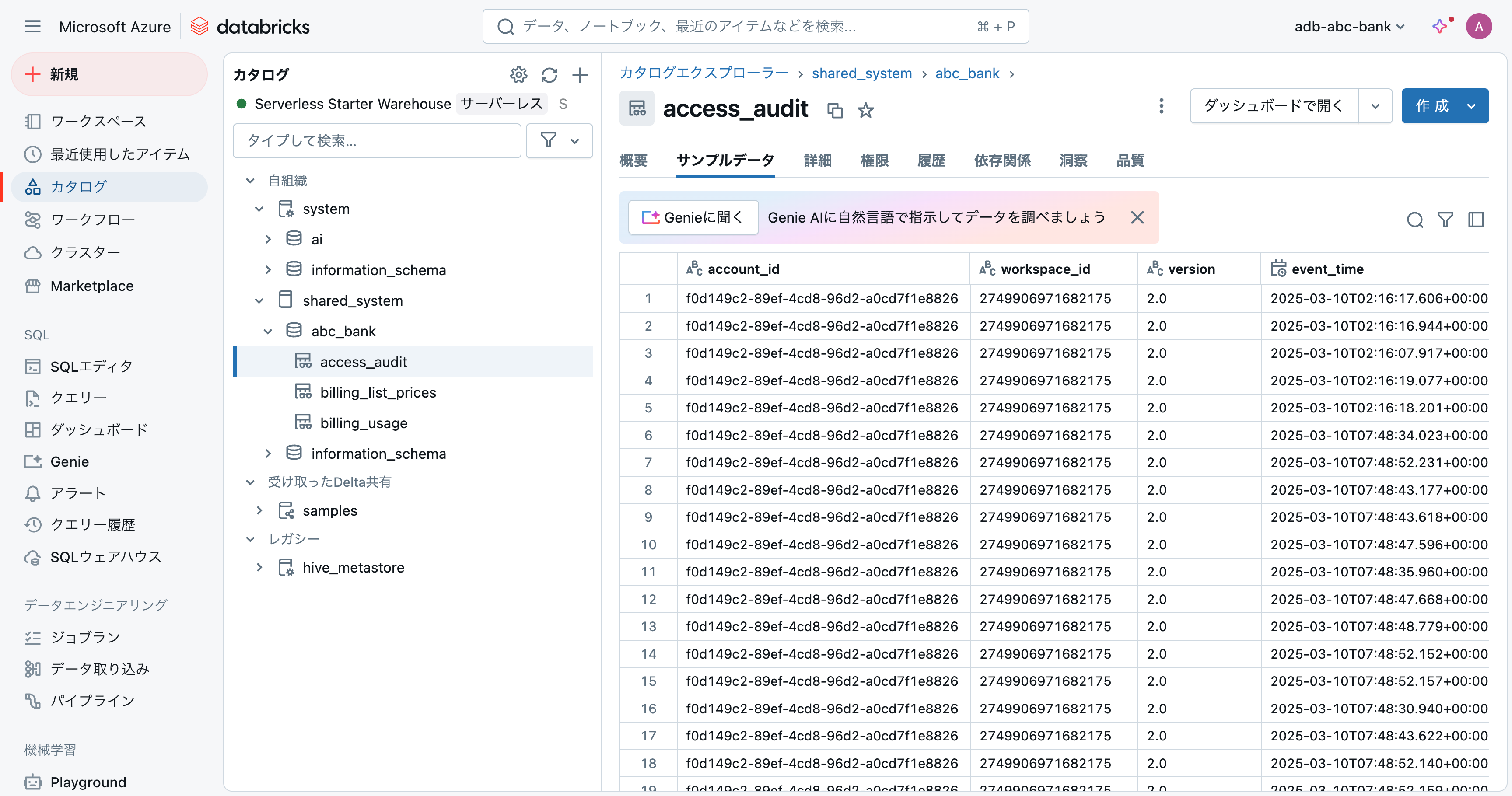Screen dimensions: 1512x796
Task: Open the sample data filter icon
Action: (1445, 220)
